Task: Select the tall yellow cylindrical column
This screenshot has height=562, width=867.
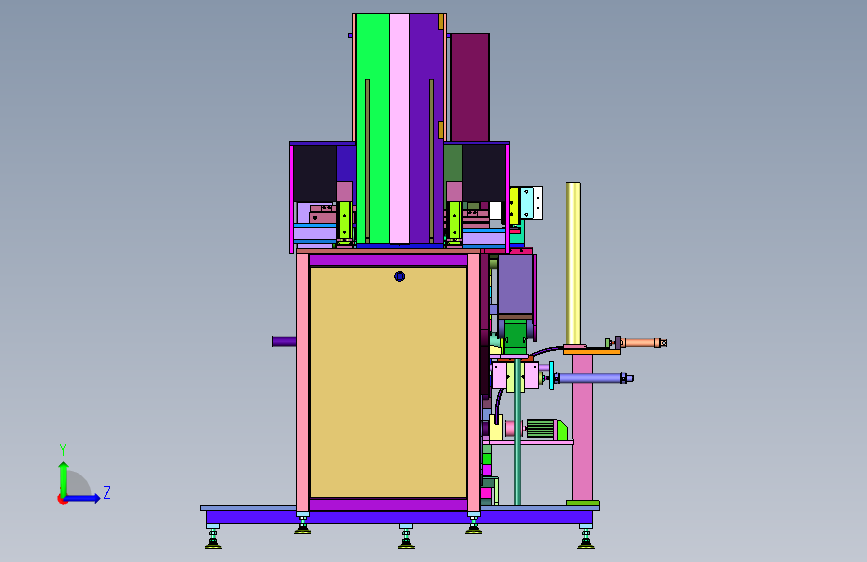Action: (573, 263)
